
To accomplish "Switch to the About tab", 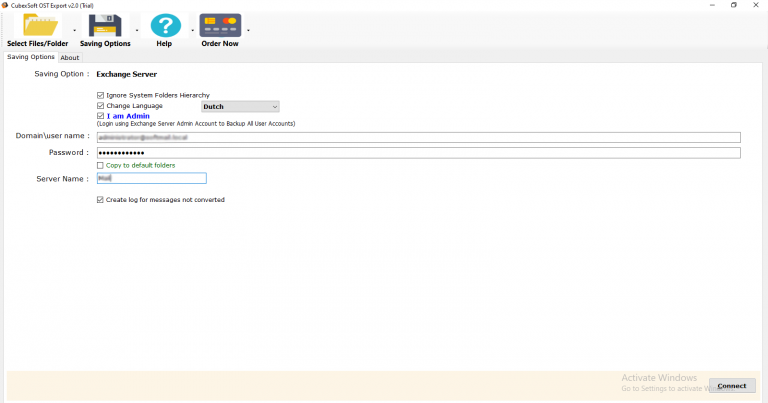I will 70,58.
